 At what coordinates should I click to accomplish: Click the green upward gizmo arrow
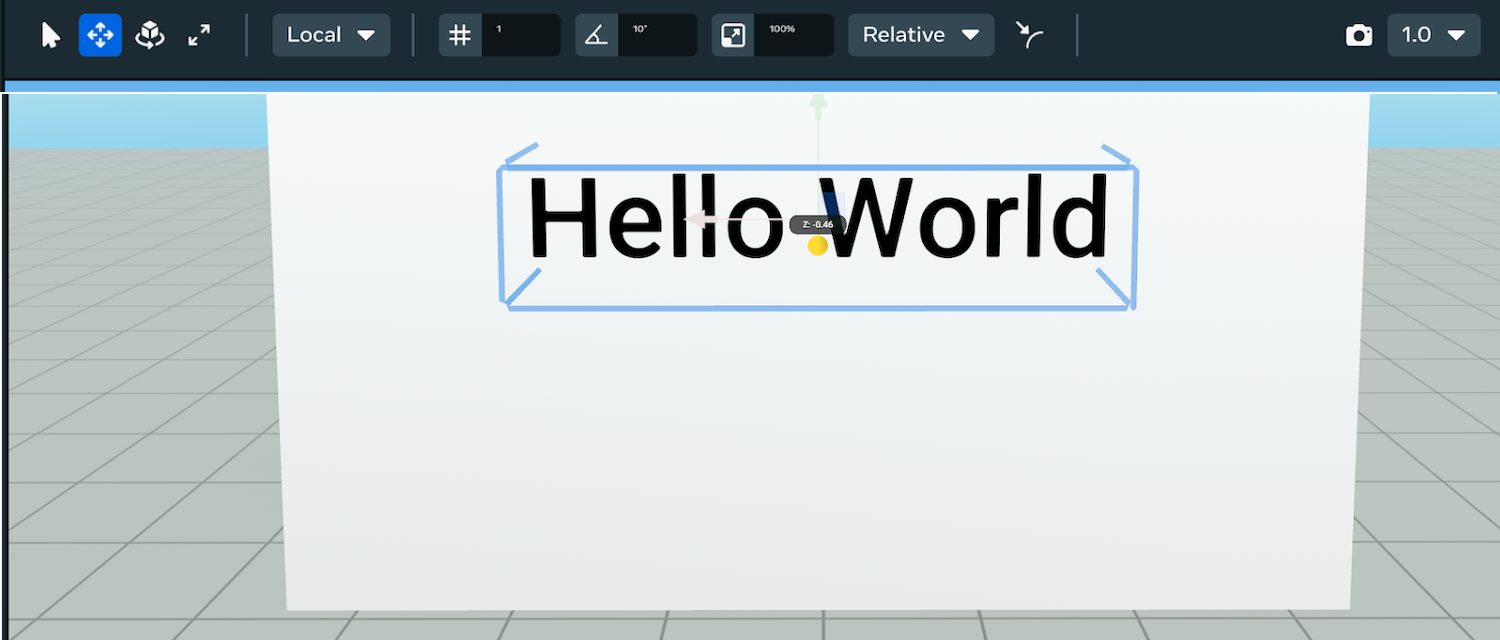click(x=818, y=103)
